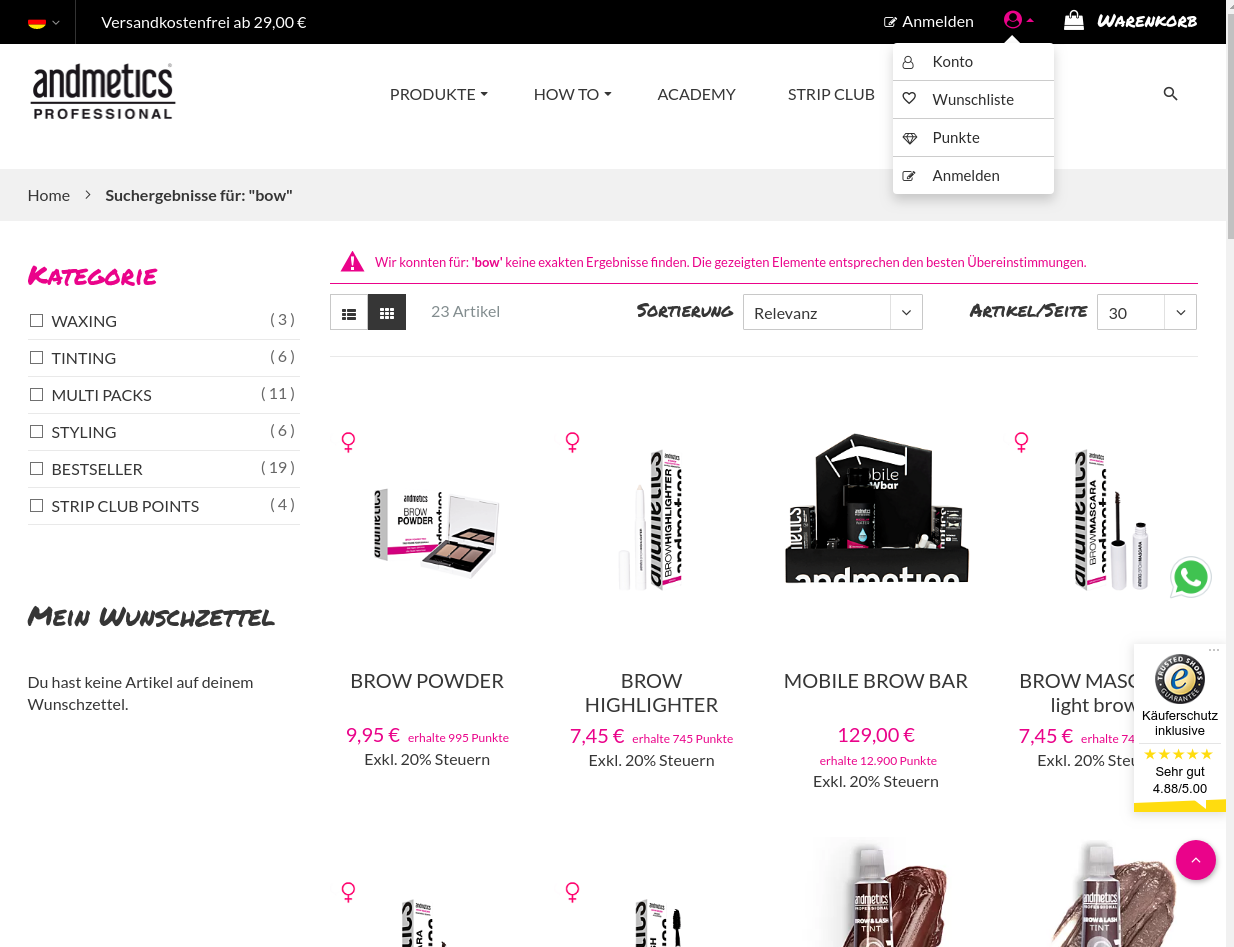Select Wunschliste in the account menu
Screen dimensions: 1234x947
tap(973, 100)
